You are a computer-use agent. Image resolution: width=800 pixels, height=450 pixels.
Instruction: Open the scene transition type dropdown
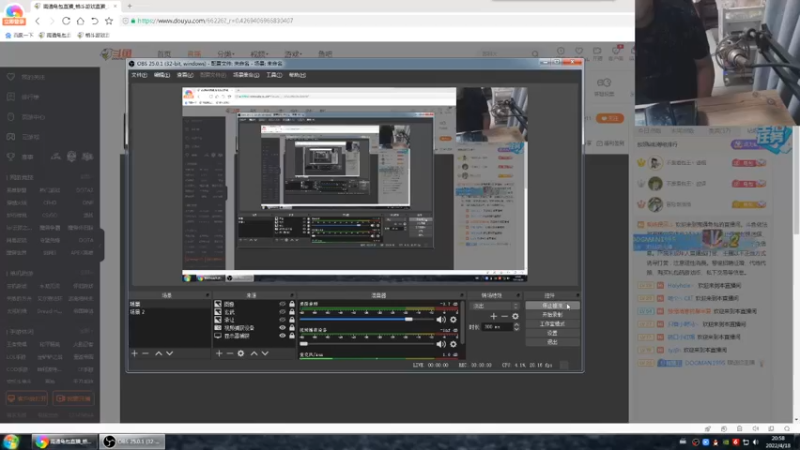pos(494,306)
